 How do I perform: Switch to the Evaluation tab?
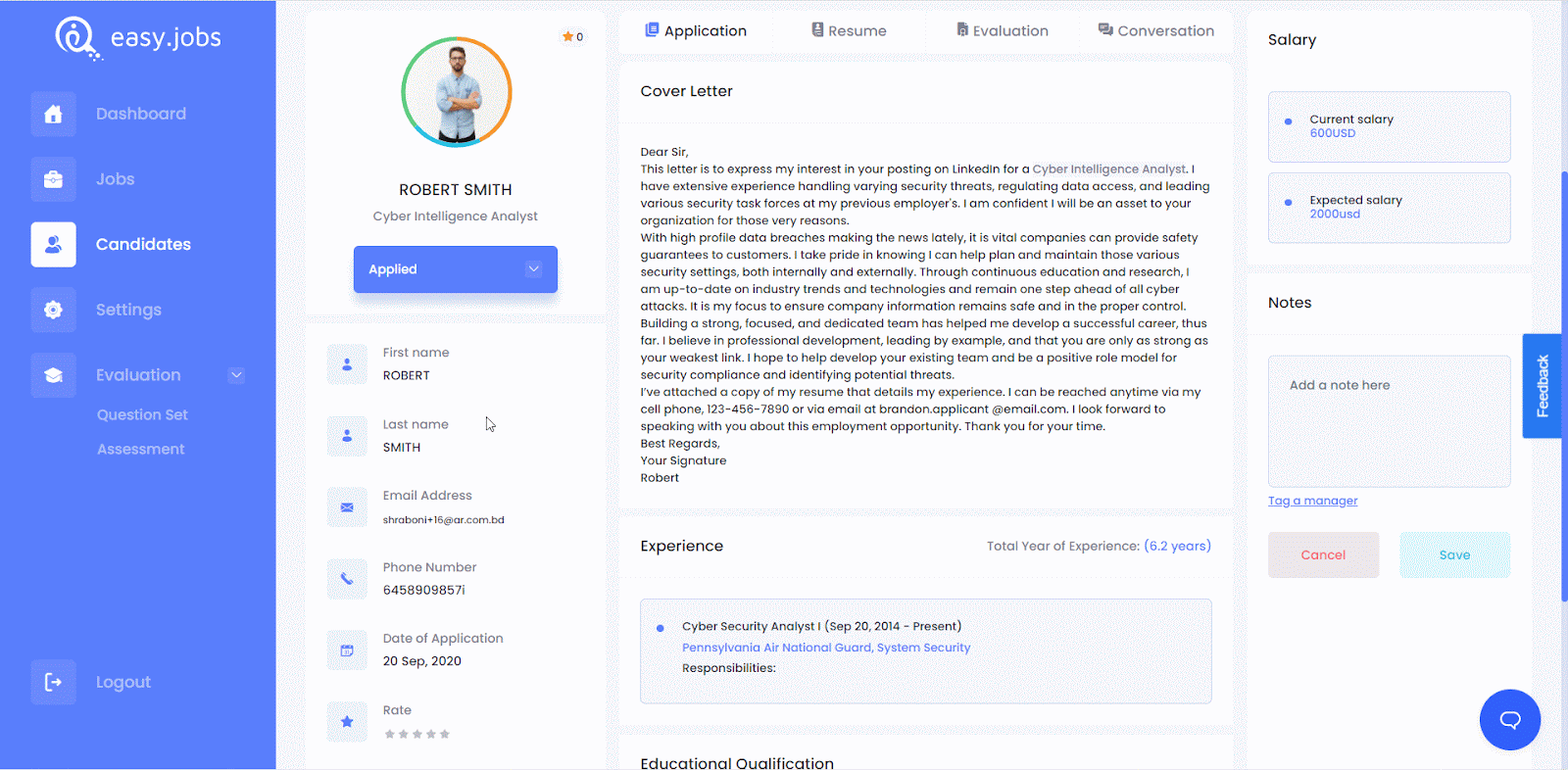[x=1002, y=30]
